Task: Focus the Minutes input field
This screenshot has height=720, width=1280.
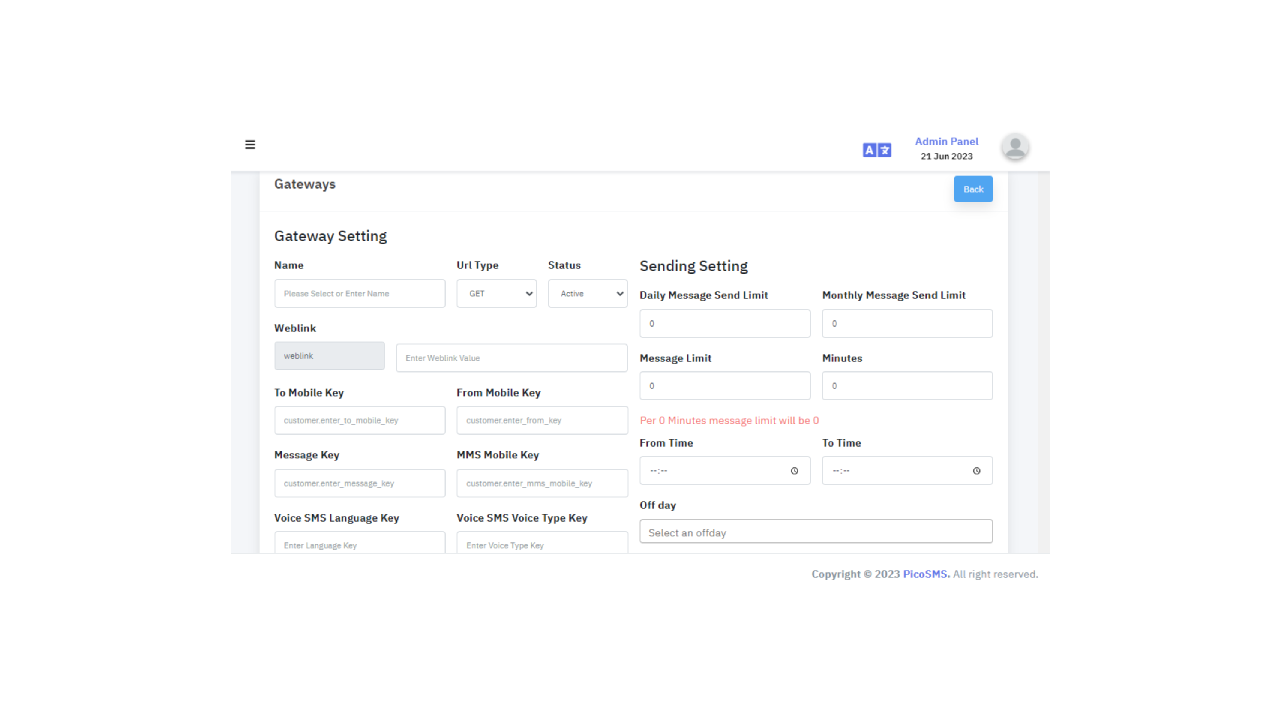Action: pyautogui.click(x=906, y=386)
